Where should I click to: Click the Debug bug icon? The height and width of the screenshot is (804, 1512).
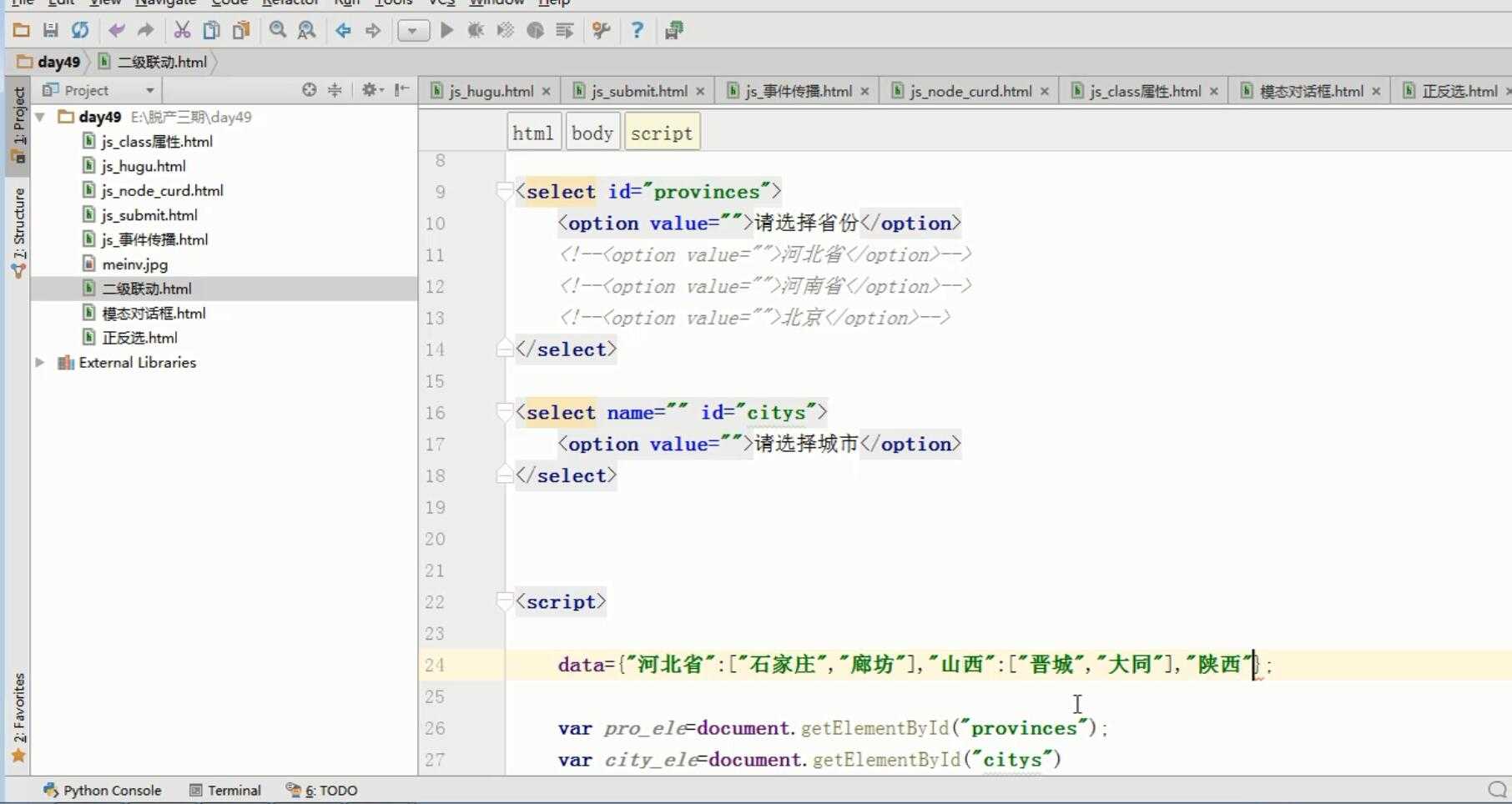pos(476,31)
